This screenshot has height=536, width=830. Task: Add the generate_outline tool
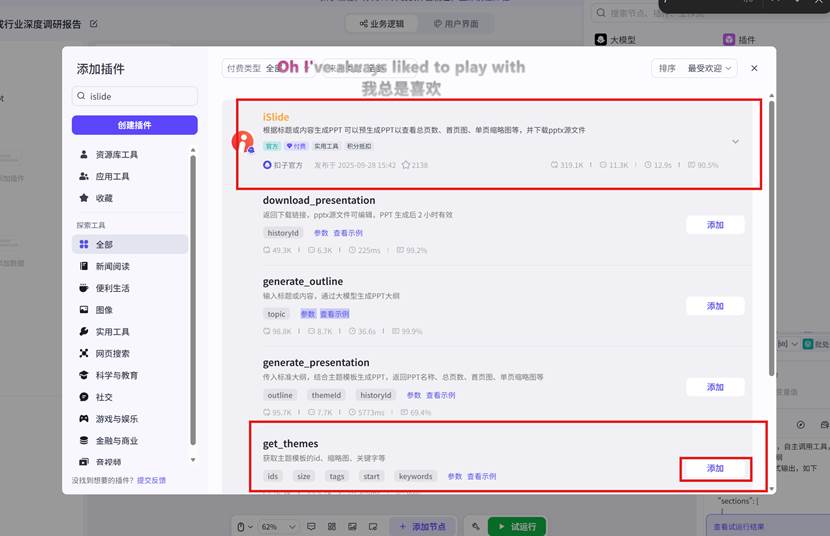tap(715, 306)
